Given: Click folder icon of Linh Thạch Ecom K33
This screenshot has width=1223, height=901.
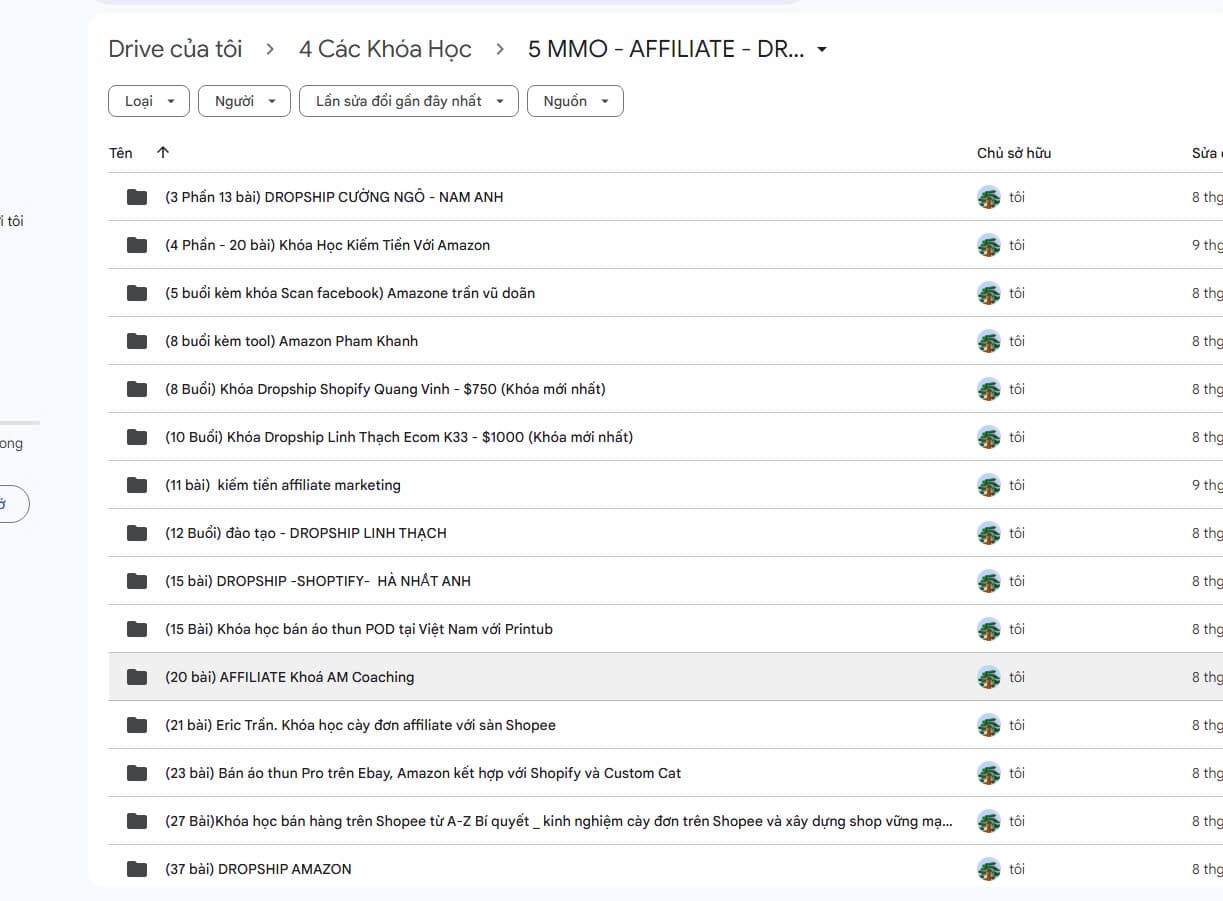Looking at the screenshot, I should [x=137, y=437].
